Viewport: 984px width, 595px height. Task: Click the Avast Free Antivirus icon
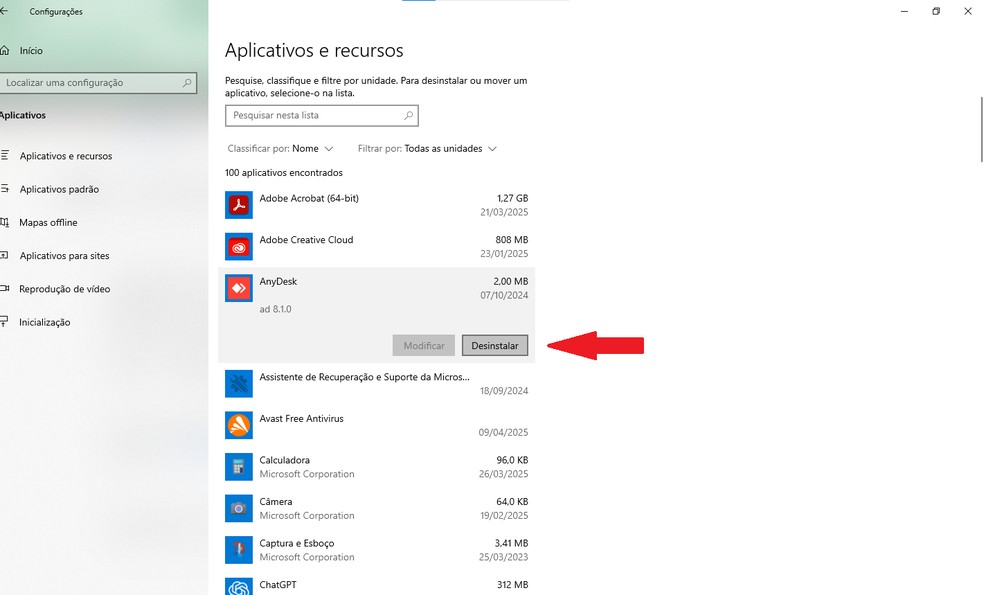click(238, 426)
